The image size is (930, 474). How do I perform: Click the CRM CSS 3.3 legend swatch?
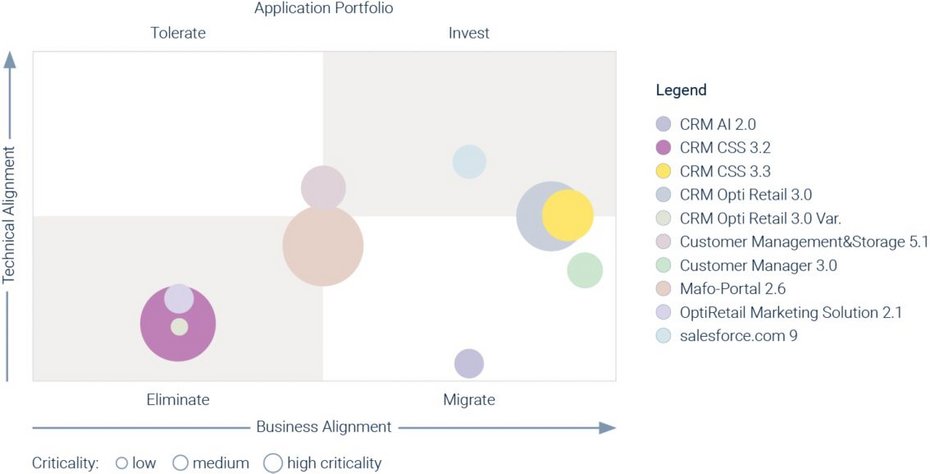[663, 171]
